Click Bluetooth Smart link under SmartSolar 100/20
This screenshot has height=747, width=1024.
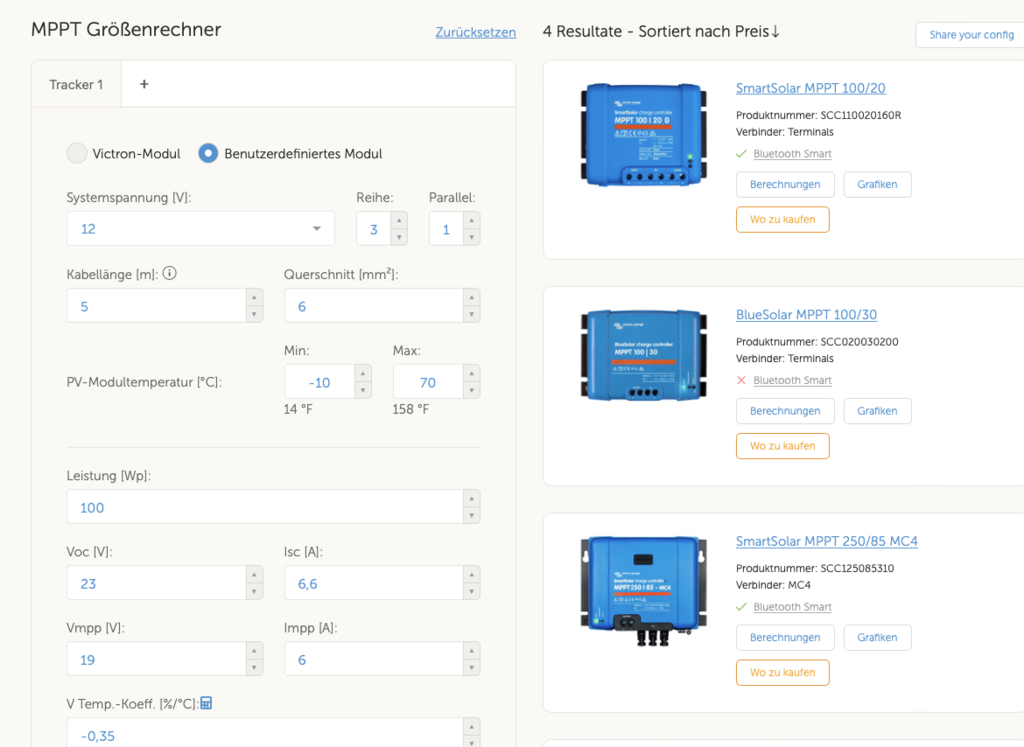[x=792, y=153]
